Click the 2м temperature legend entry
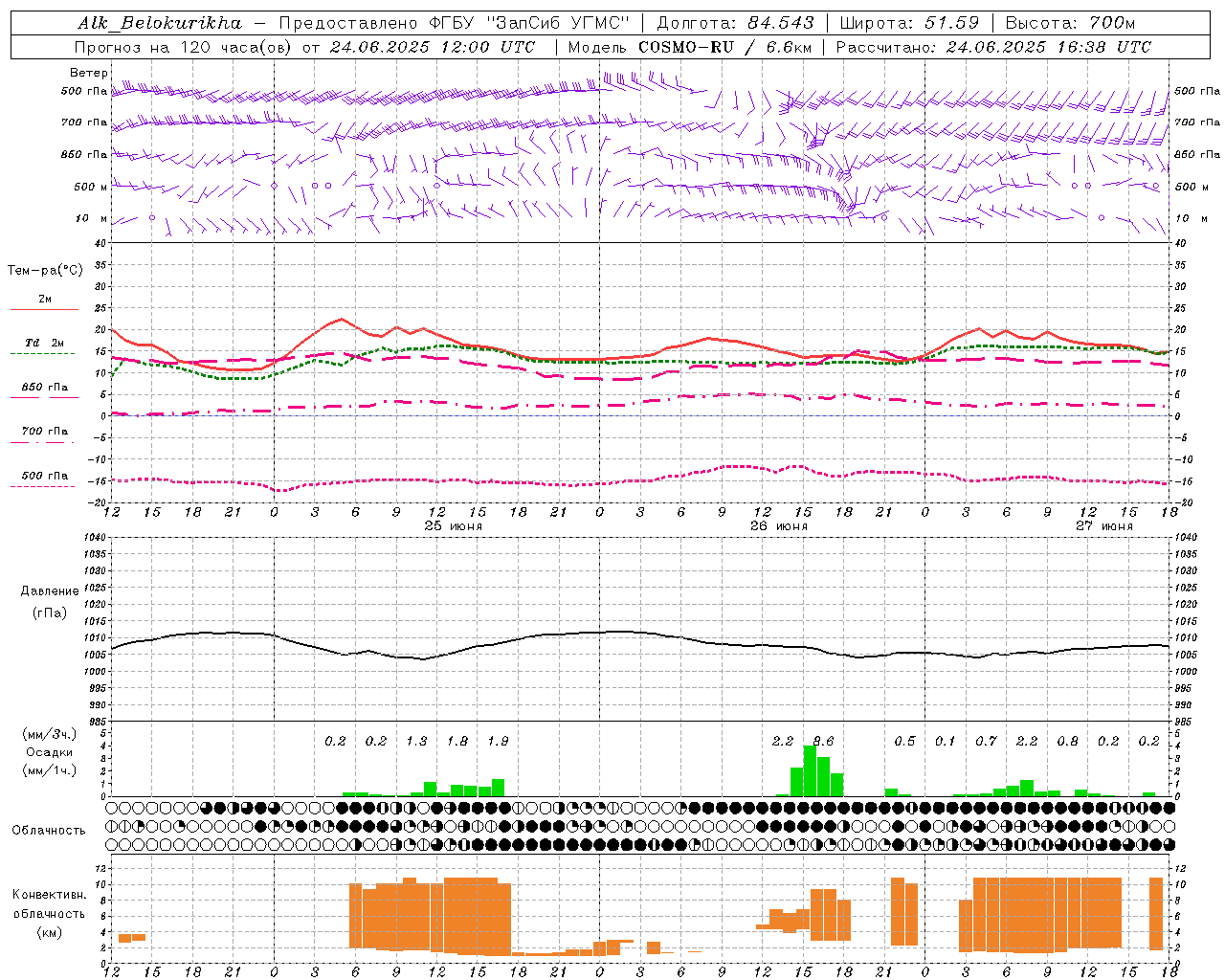 45,300
